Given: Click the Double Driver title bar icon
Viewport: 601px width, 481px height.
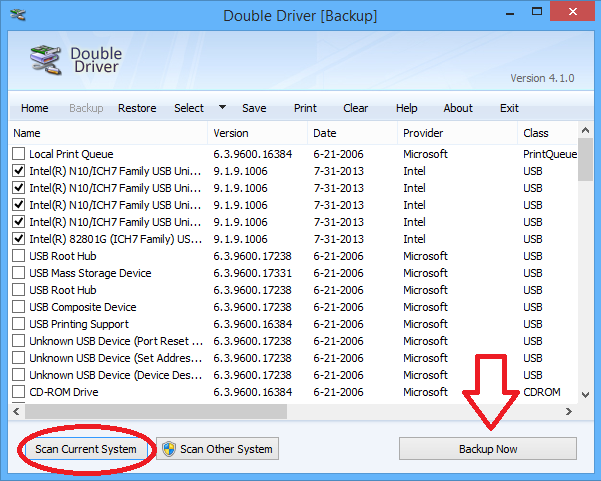Looking at the screenshot, I should tap(18, 15).
